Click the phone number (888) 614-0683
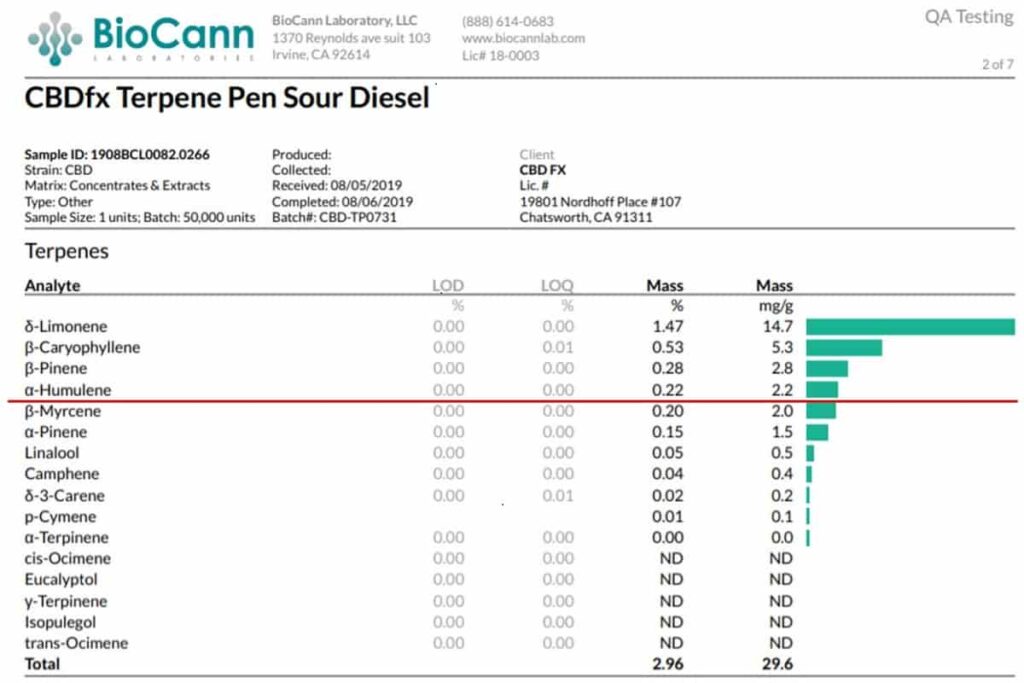The height and width of the screenshot is (683, 1024). tap(507, 22)
